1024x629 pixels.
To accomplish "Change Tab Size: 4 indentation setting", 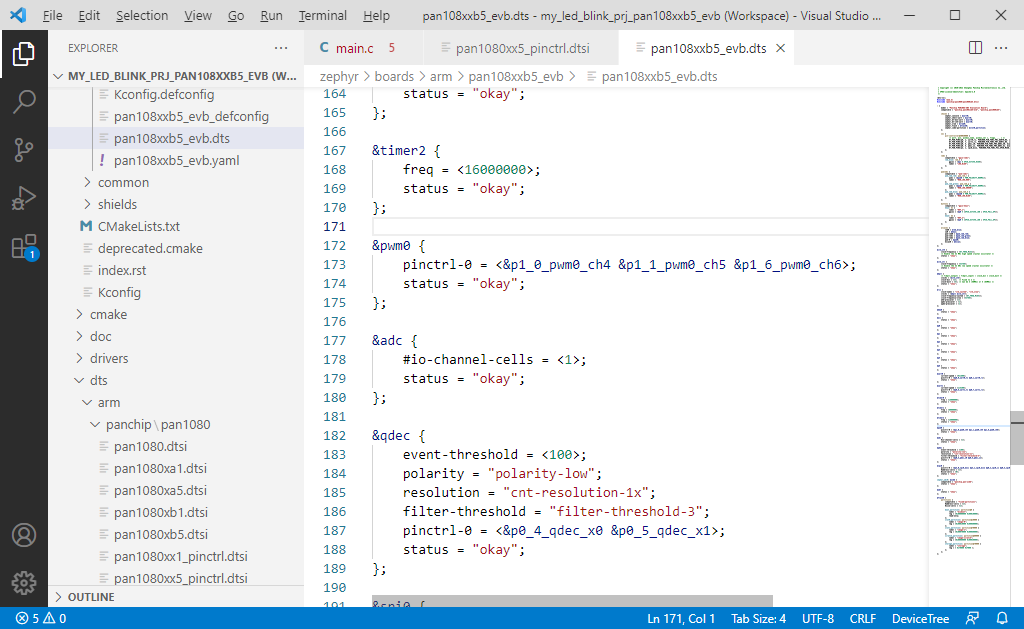I will coord(758,618).
